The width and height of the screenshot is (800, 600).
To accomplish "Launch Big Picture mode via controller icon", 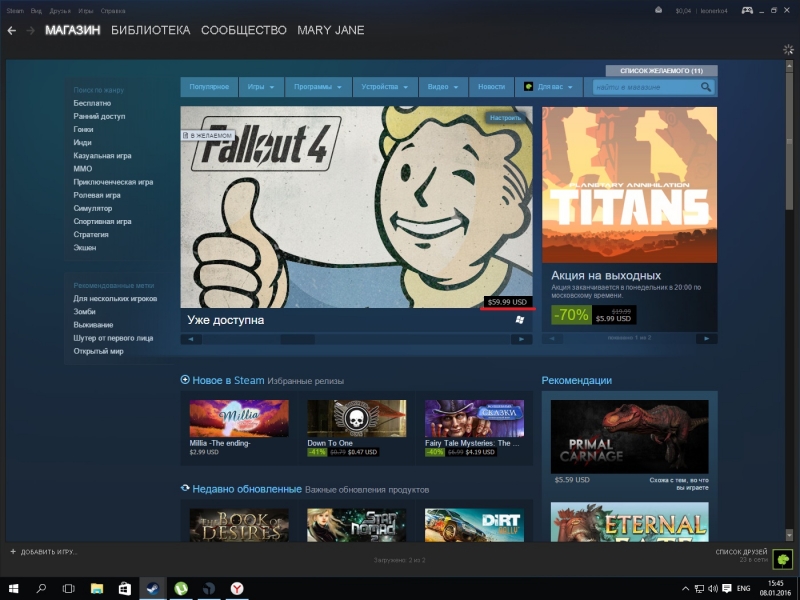I will 747,10.
